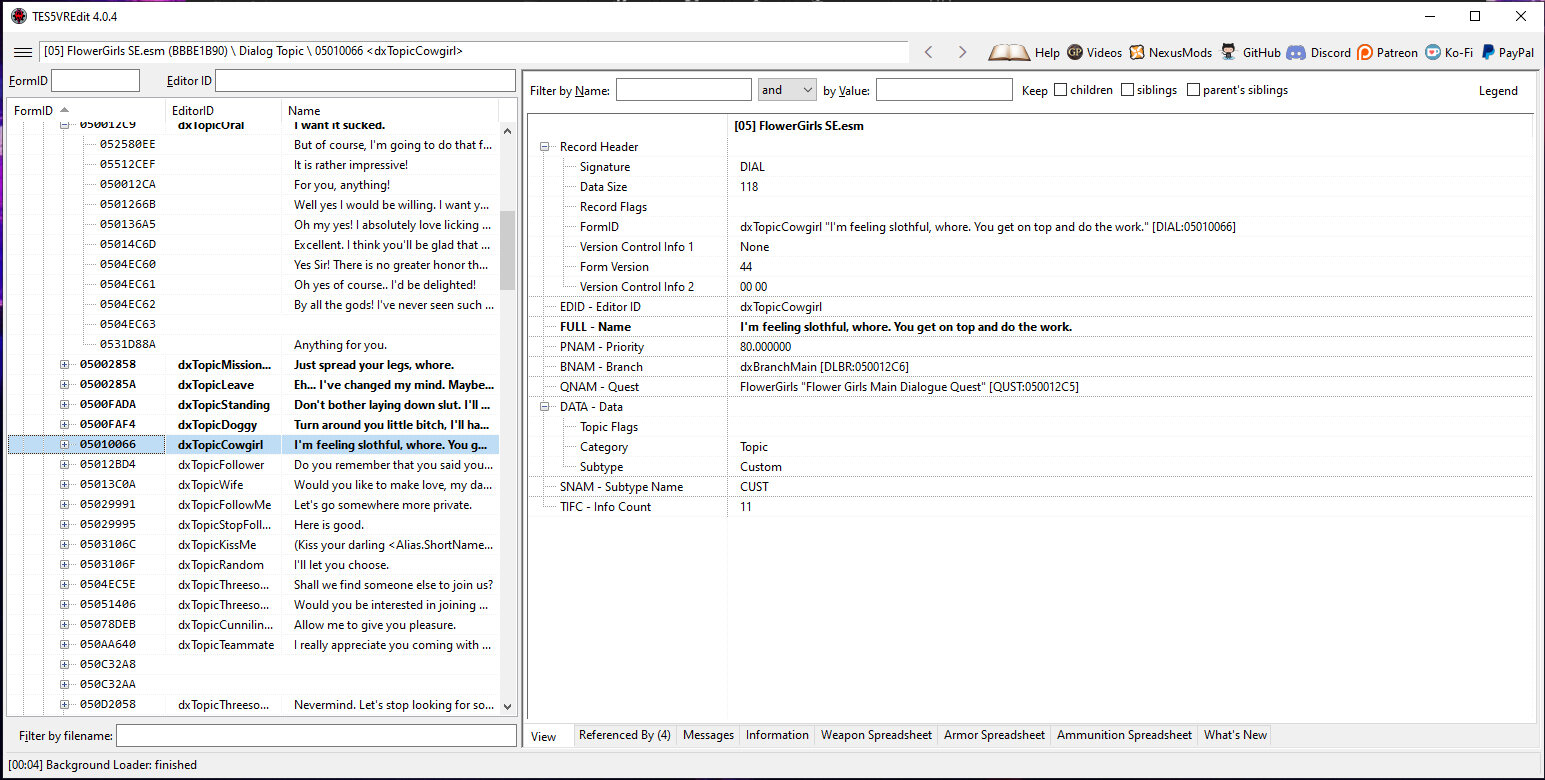Select row dxTopicKissMe 0503106C
Viewport: 1545px width, 780px height.
click(x=253, y=545)
